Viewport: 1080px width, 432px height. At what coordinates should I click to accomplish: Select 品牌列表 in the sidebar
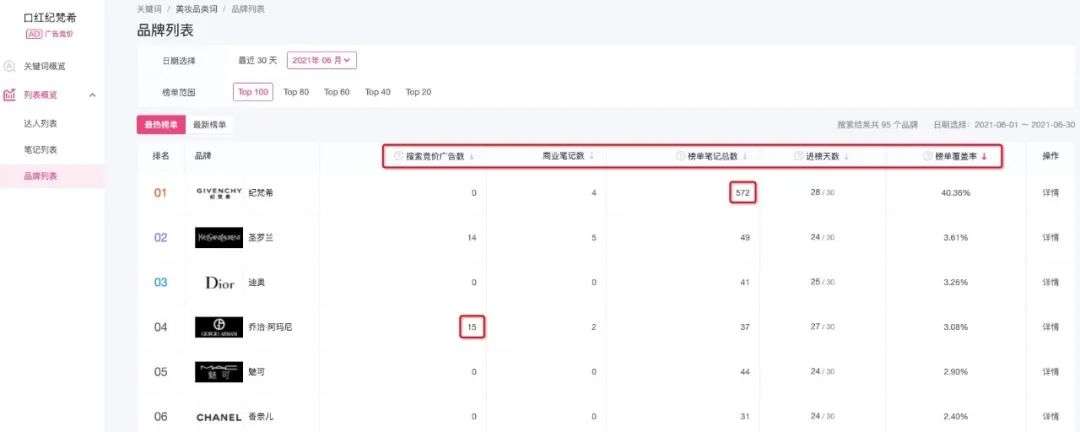pos(40,176)
